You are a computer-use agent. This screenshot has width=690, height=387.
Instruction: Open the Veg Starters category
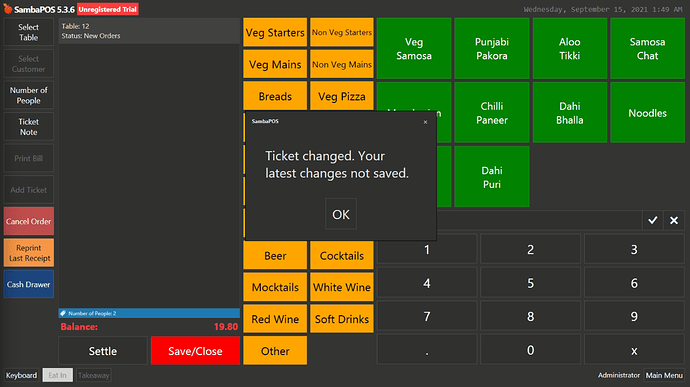[275, 32]
